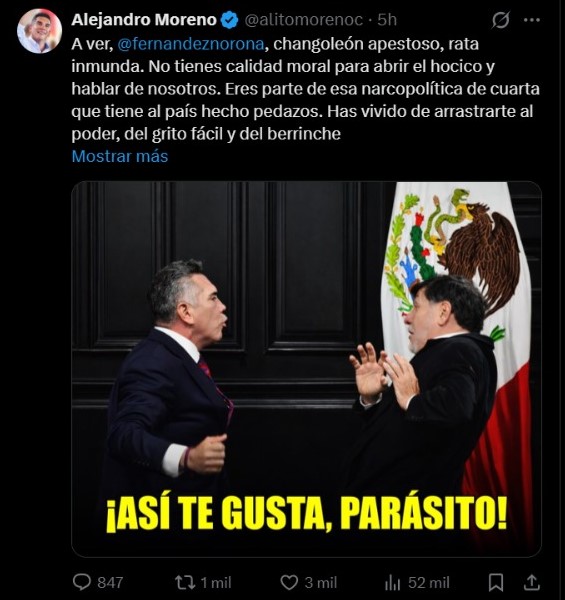Image resolution: width=565 pixels, height=600 pixels.
Task: Click the reply speech bubble icon
Action: (81, 582)
